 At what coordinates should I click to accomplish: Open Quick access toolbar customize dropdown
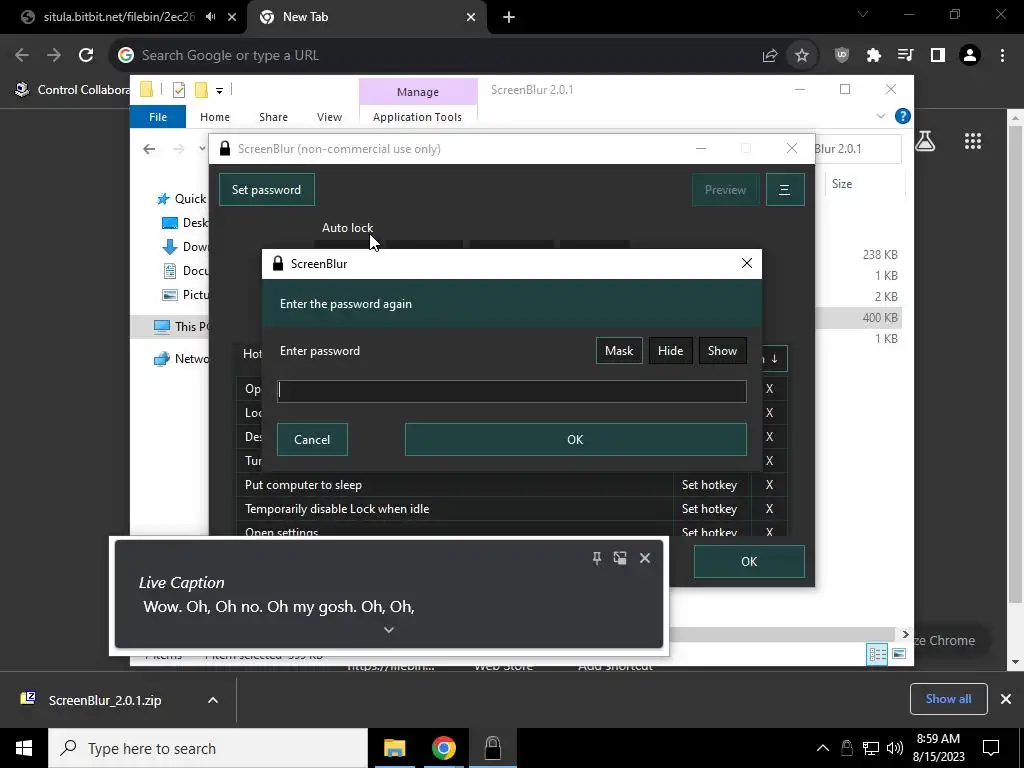(219, 90)
